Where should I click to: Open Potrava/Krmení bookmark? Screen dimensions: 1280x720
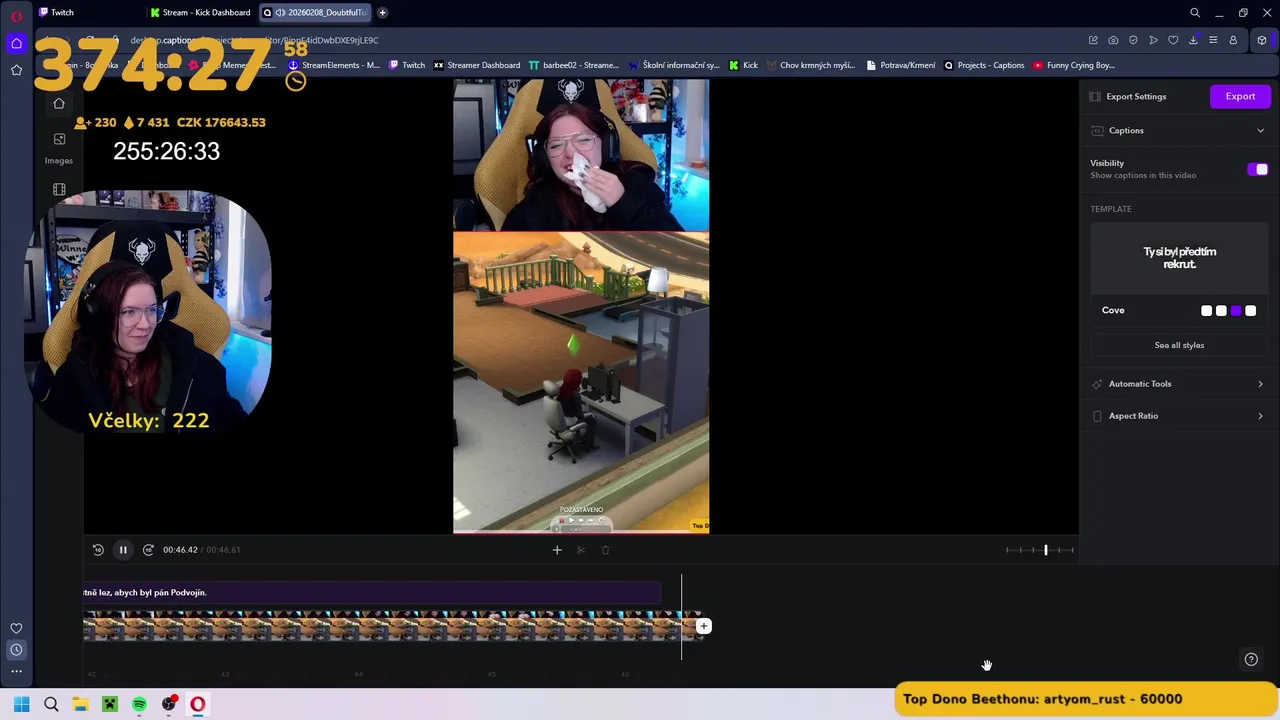pyautogui.click(x=901, y=65)
